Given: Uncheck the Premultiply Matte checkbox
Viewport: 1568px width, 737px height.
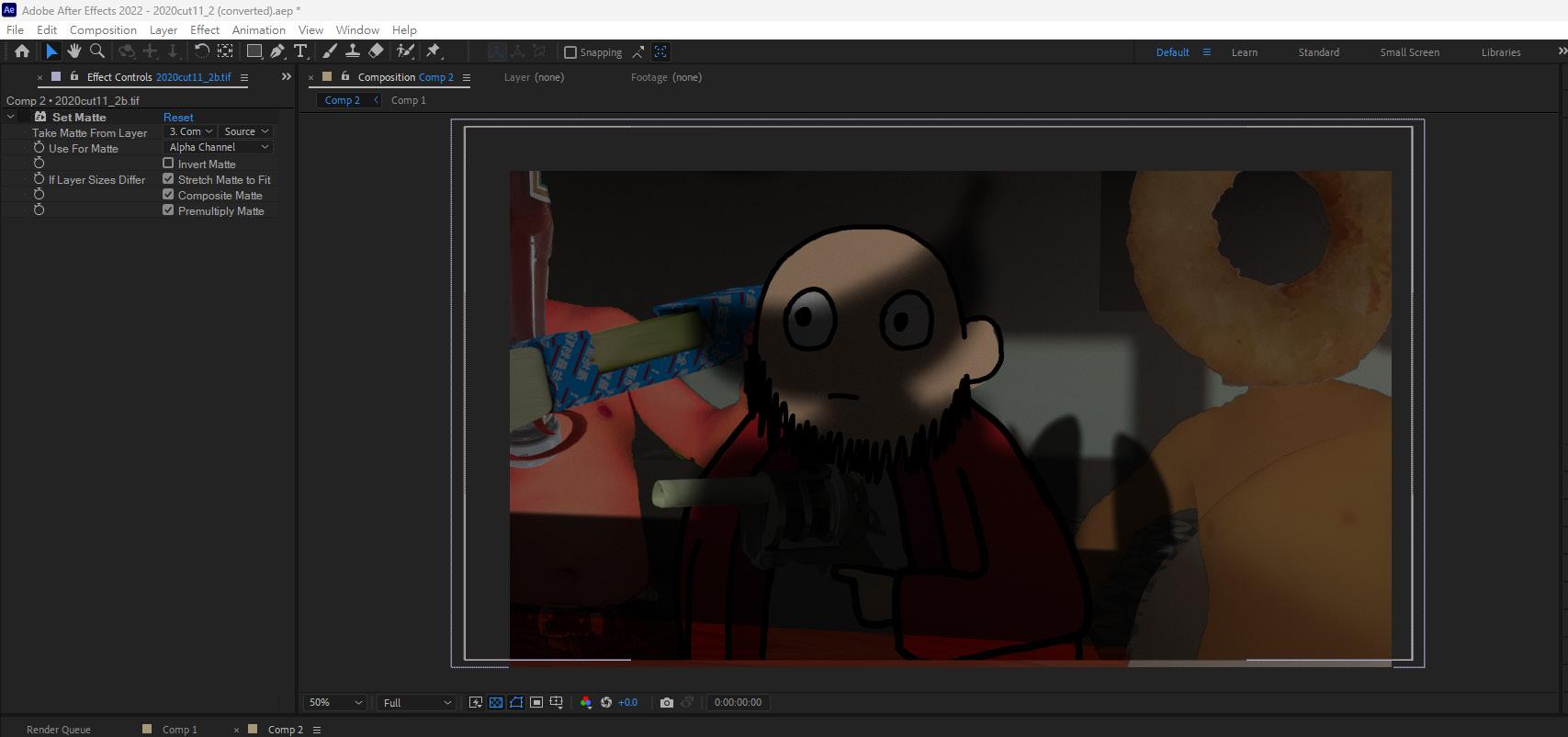Looking at the screenshot, I should click(x=168, y=210).
